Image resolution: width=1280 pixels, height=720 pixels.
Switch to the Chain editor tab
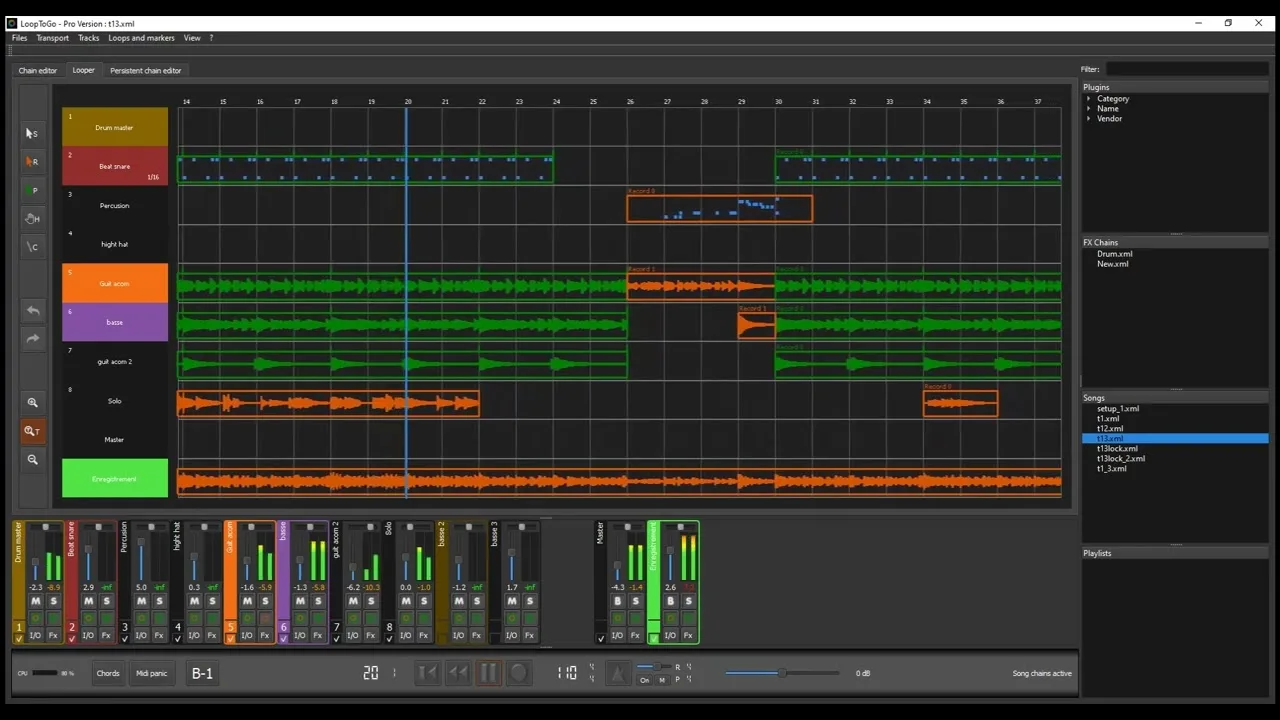click(x=38, y=71)
